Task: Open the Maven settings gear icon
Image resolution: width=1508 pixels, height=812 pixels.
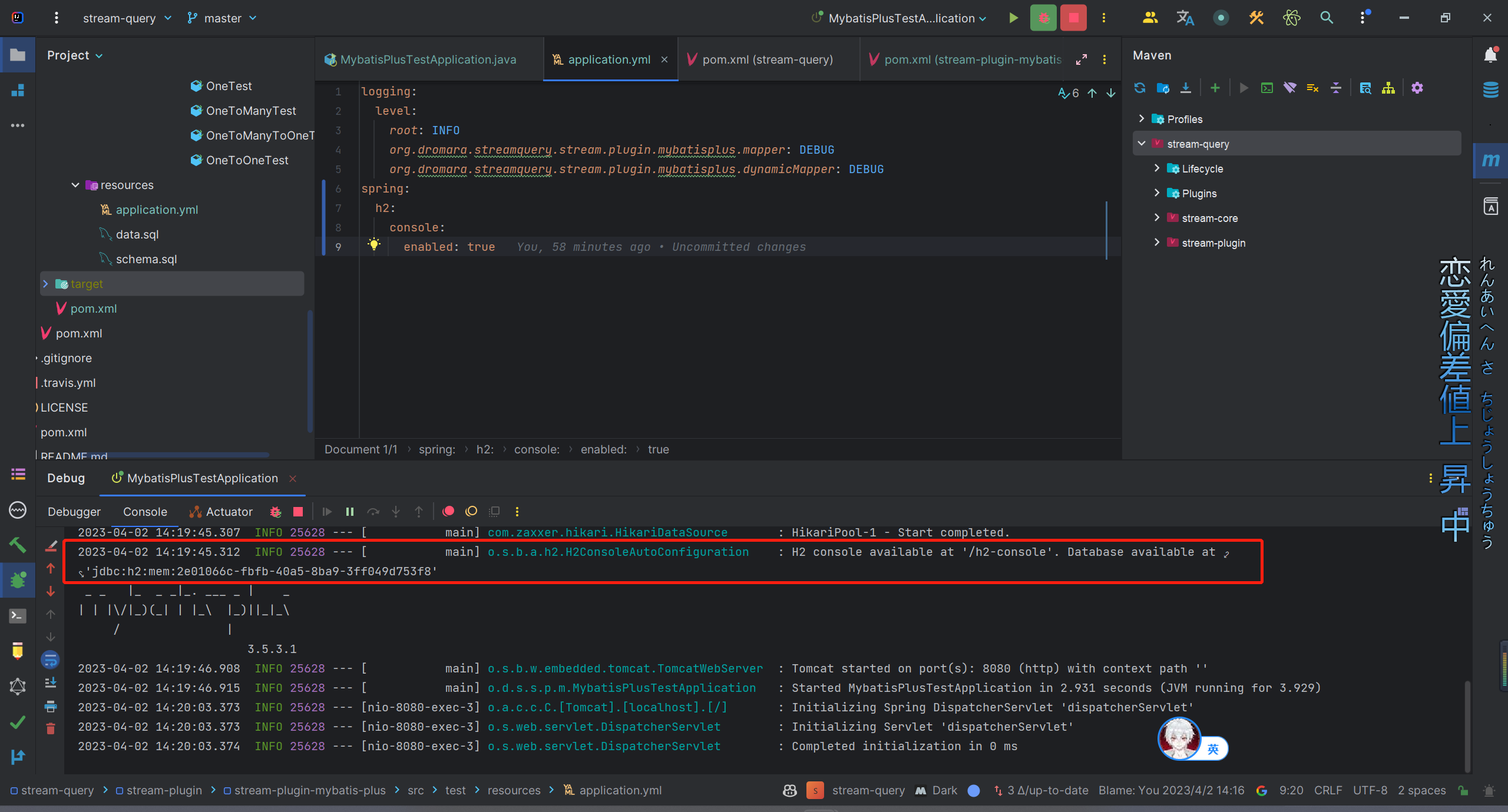Action: [x=1417, y=88]
